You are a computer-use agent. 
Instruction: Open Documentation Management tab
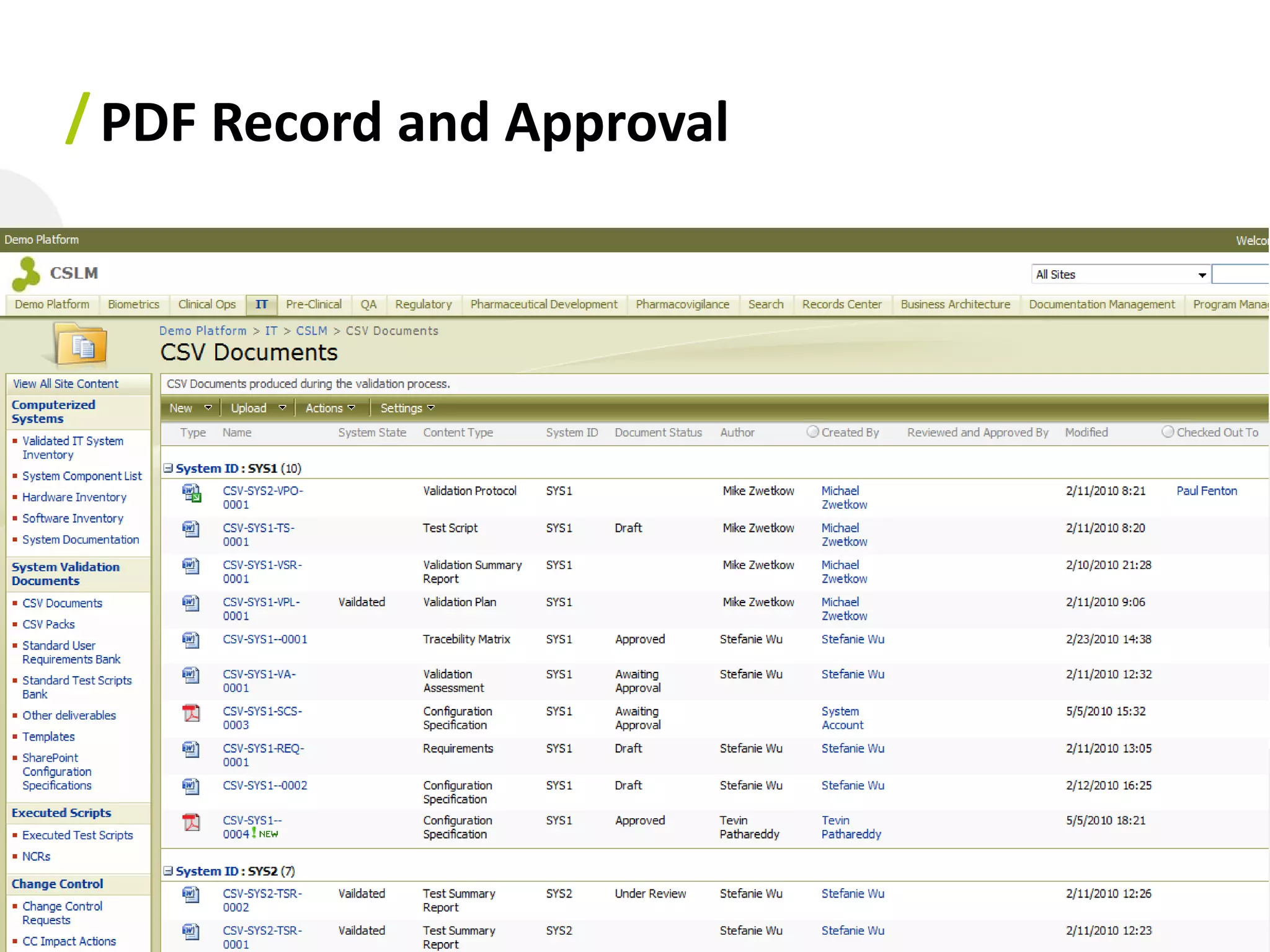click(1101, 304)
